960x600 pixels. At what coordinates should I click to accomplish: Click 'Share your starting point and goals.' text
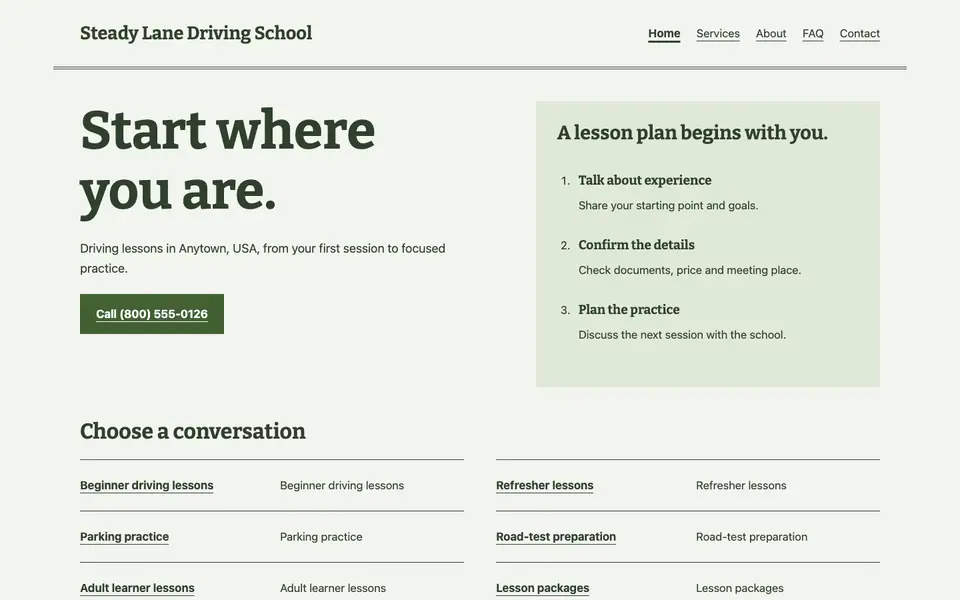click(668, 206)
